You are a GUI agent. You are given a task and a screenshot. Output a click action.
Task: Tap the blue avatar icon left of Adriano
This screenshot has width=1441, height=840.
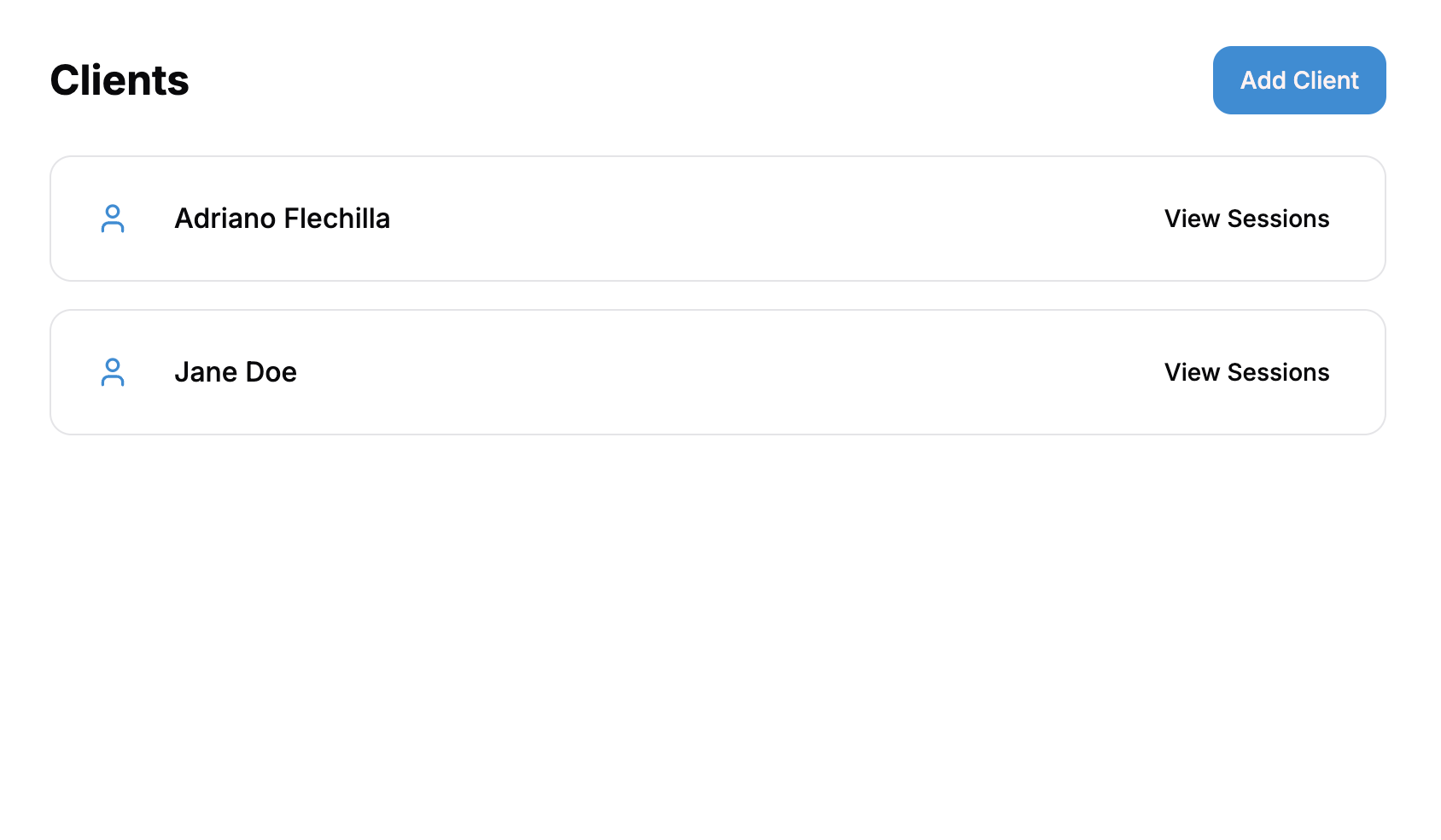(113, 219)
